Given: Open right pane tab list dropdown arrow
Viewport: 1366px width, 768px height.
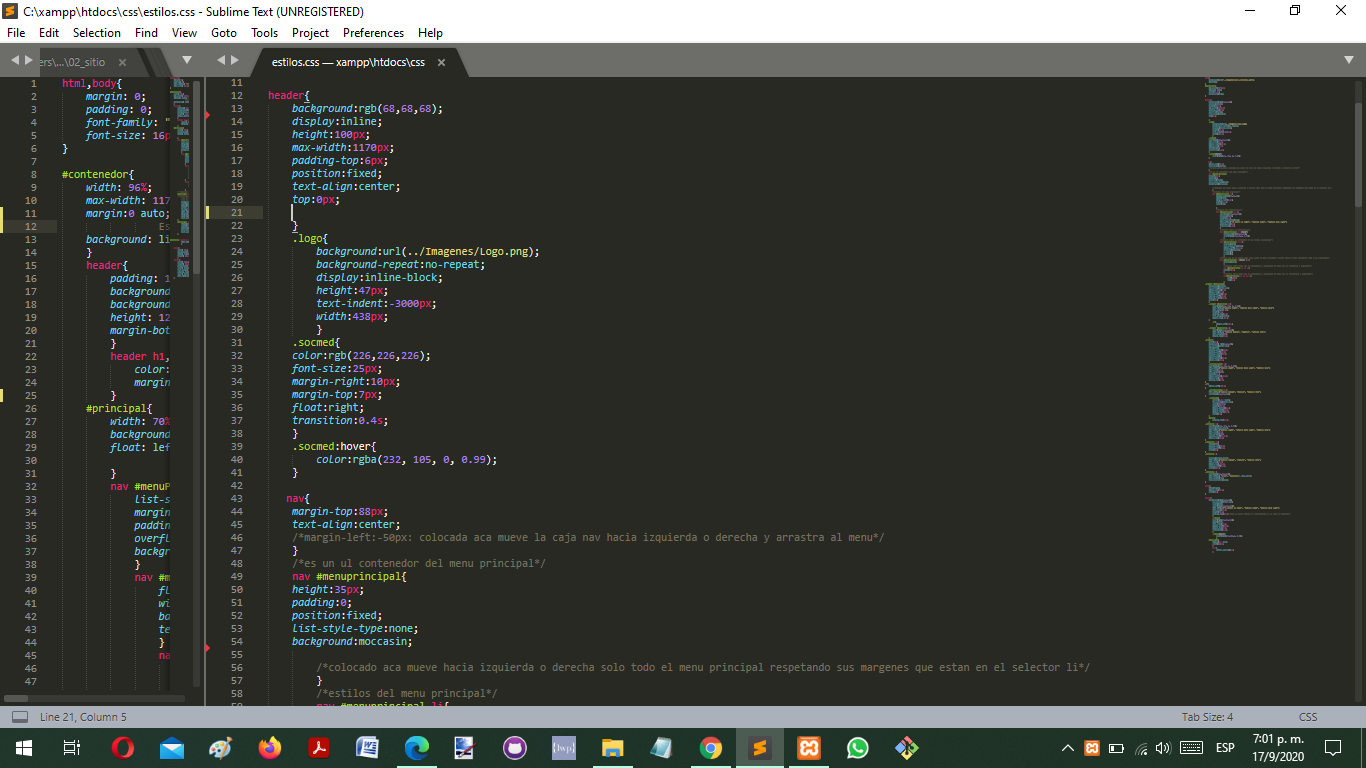Looking at the screenshot, I should pos(1349,60).
